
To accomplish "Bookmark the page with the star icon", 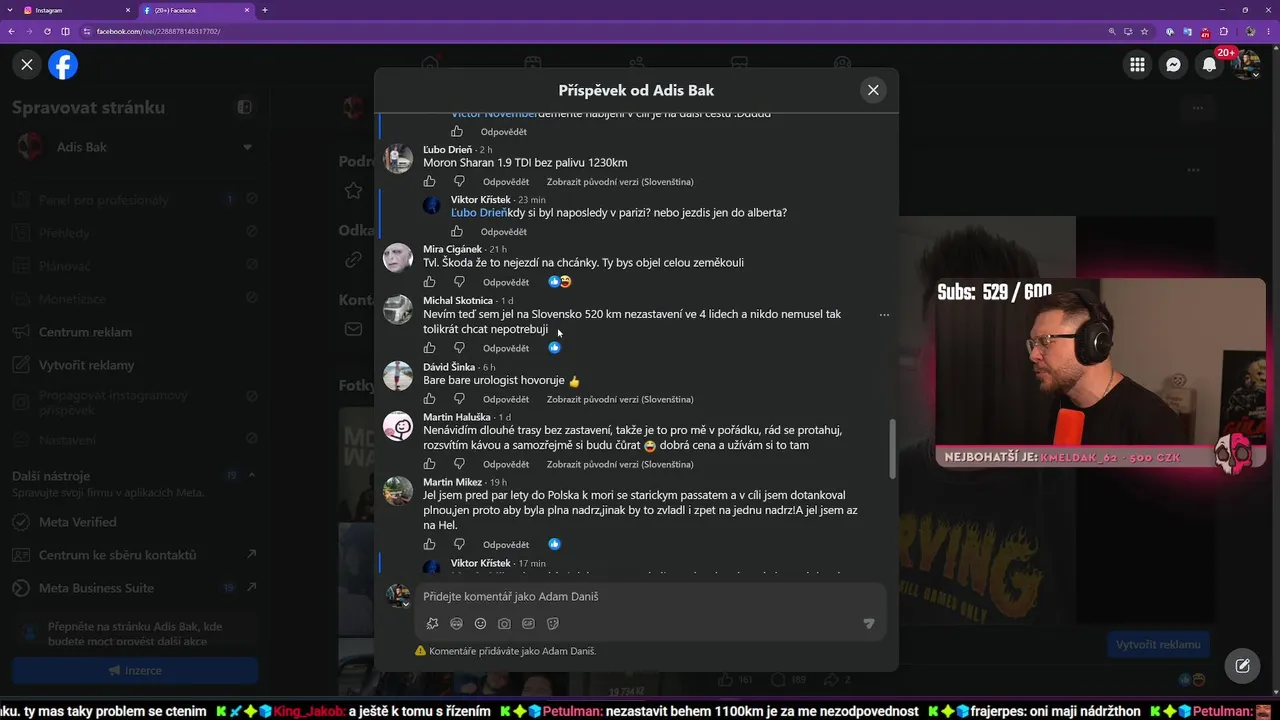I will [1144, 31].
